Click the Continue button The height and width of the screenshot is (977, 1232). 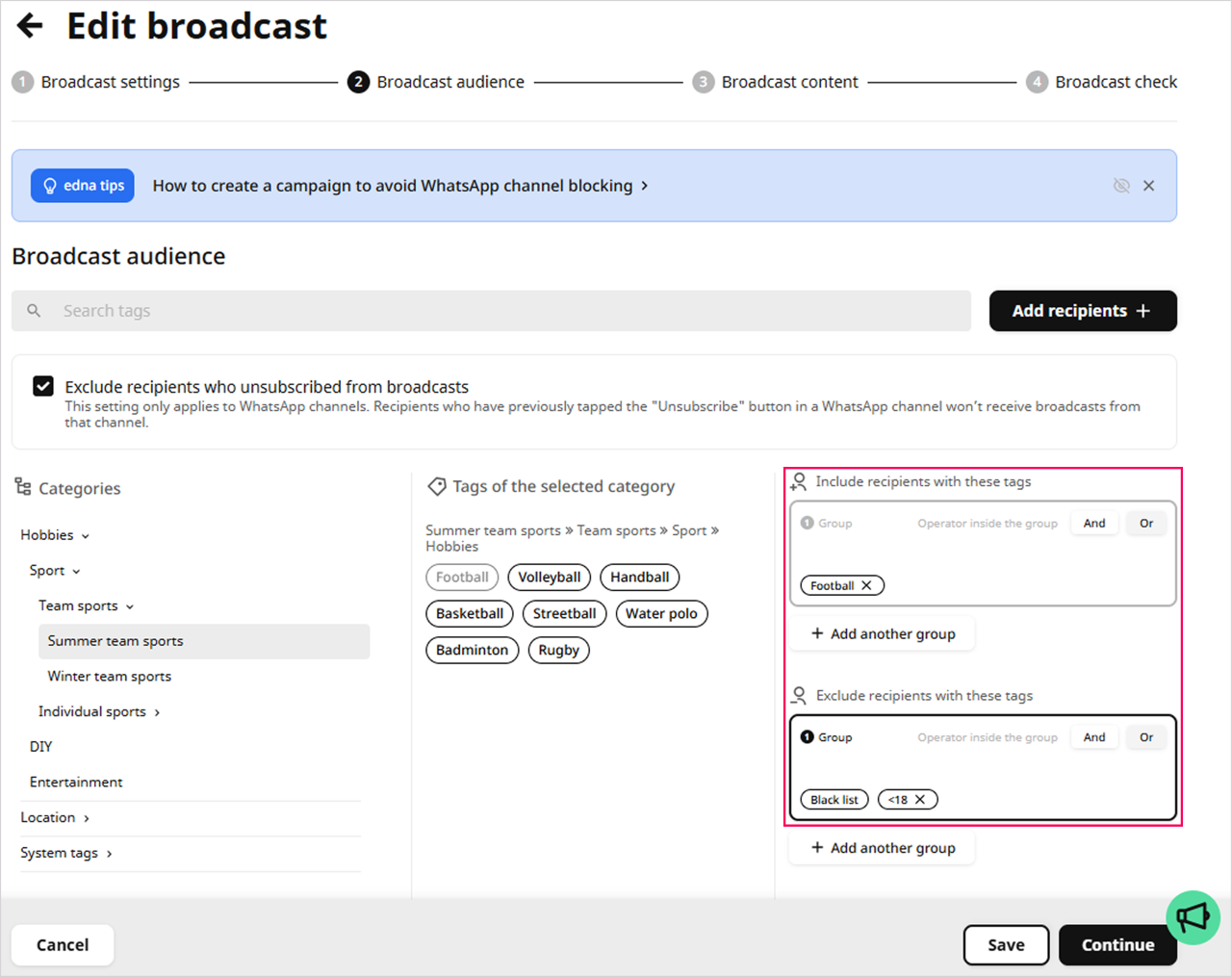point(1116,945)
